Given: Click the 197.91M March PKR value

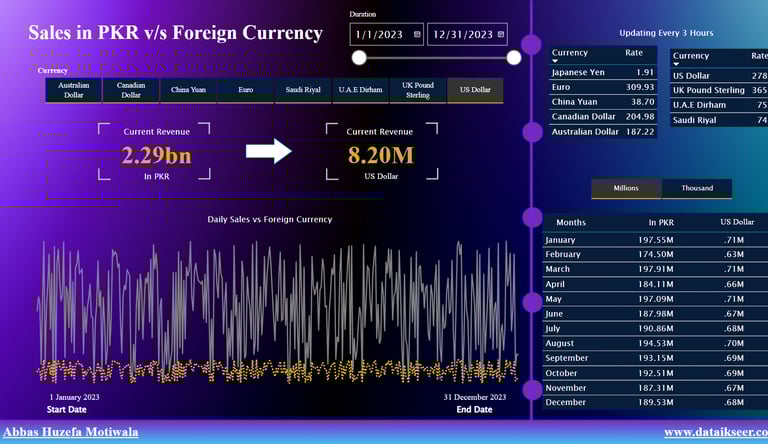Looking at the screenshot, I should point(655,269).
